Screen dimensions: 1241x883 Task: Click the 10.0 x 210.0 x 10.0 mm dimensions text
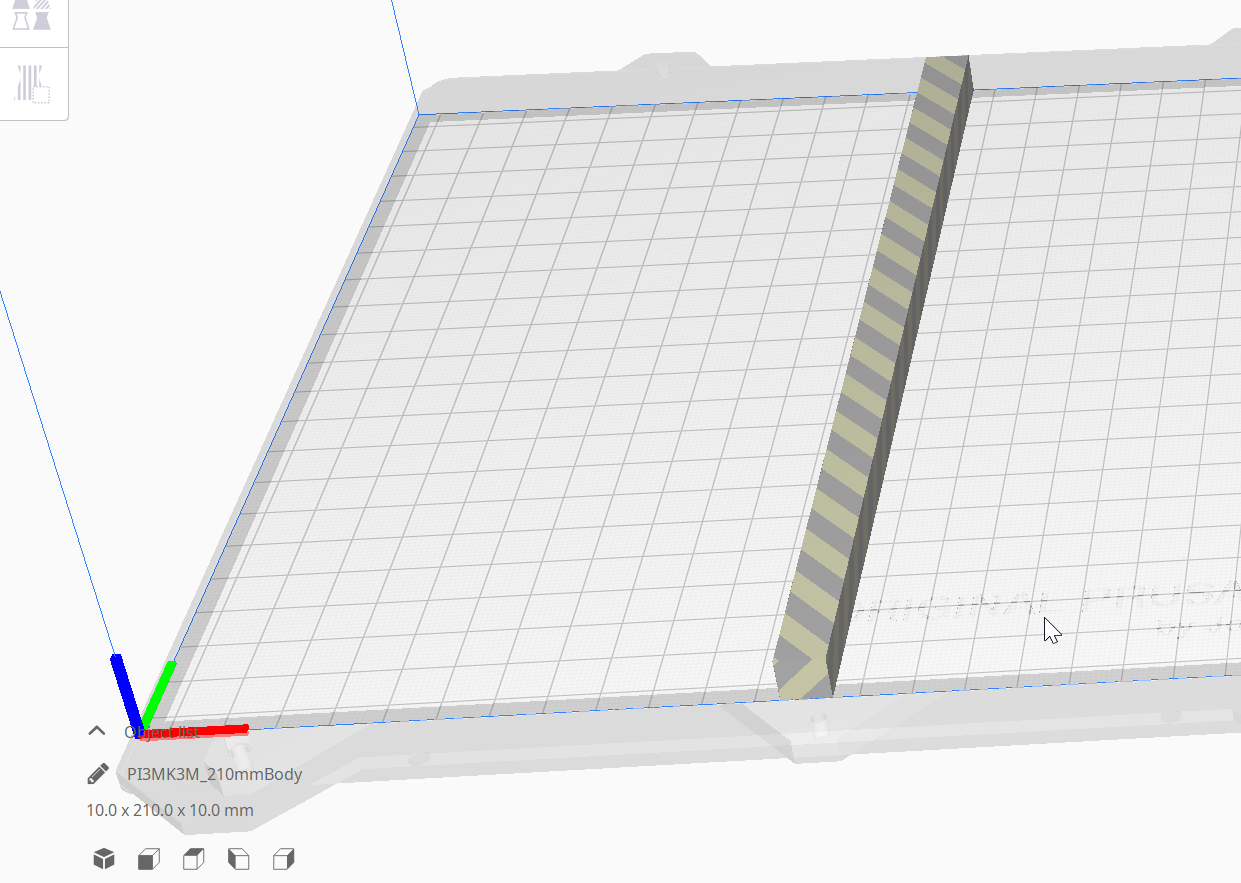[x=168, y=810]
